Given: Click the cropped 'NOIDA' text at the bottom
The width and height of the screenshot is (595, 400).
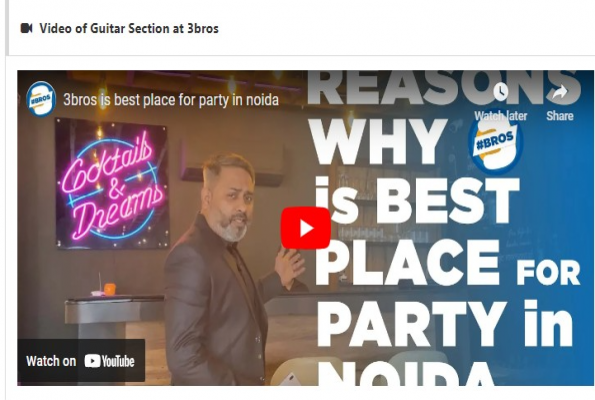Looking at the screenshot, I should (x=406, y=373).
